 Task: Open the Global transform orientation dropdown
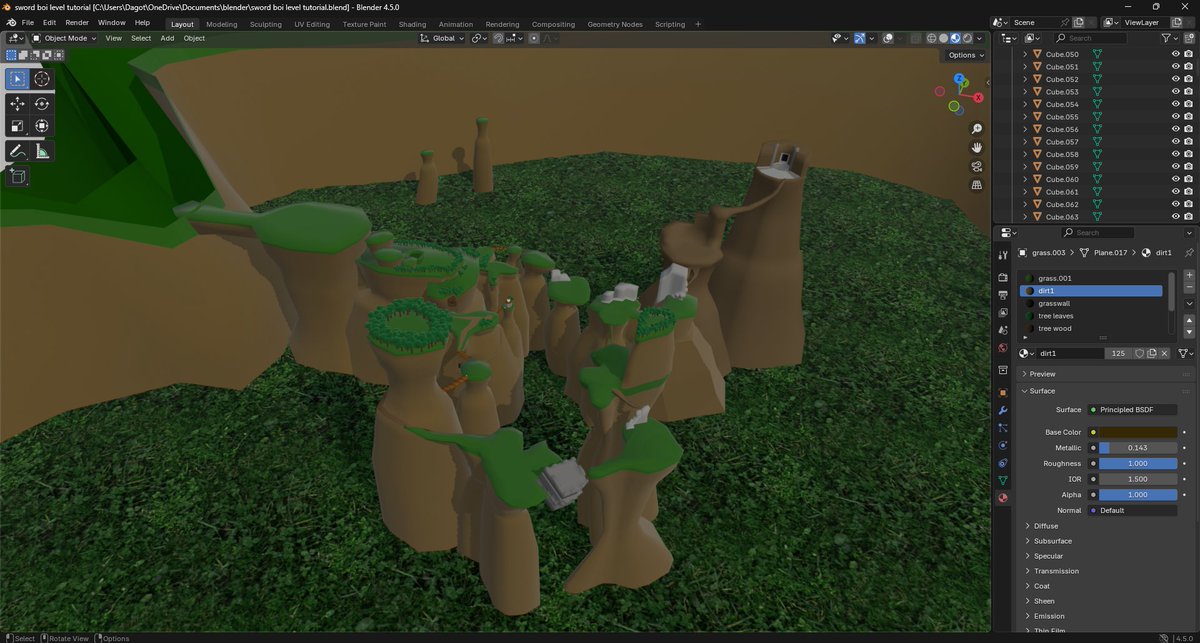[442, 38]
